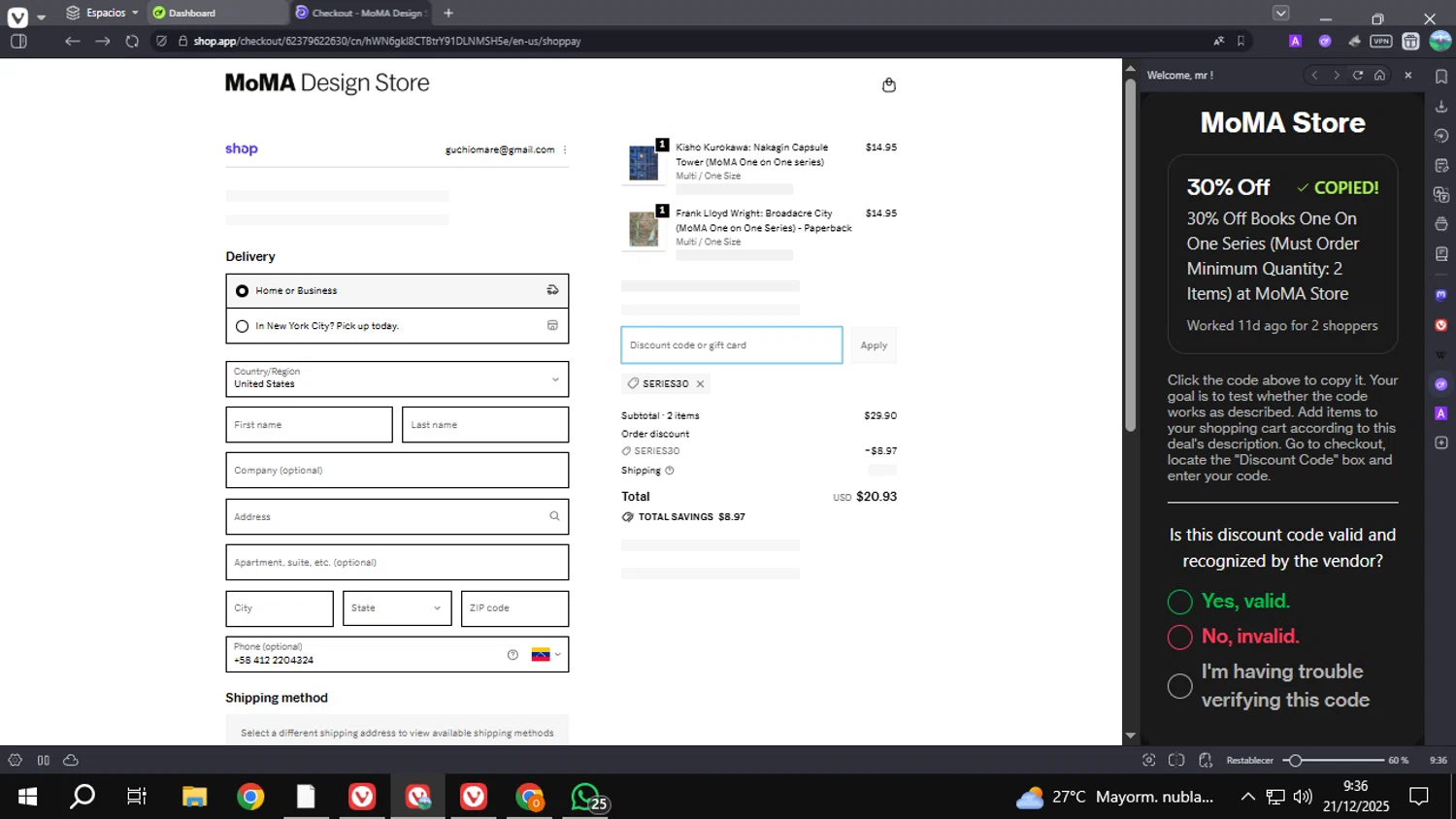Switch to the Checkout - MoMA Design tab
Image resolution: width=1456 pixels, height=819 pixels.
coord(361,13)
